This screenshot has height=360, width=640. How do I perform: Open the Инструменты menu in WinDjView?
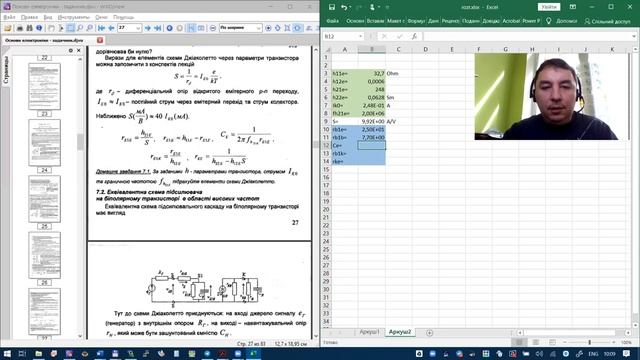[x=73, y=17]
